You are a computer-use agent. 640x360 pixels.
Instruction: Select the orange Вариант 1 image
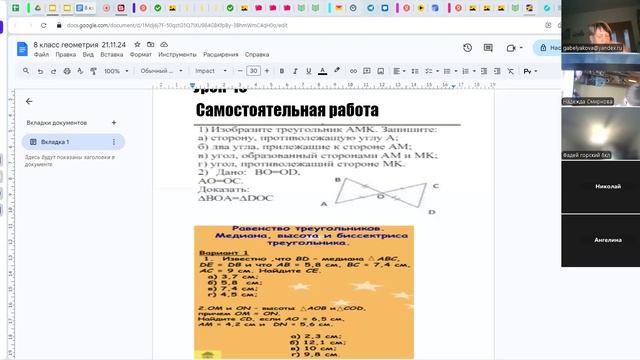coord(304,292)
